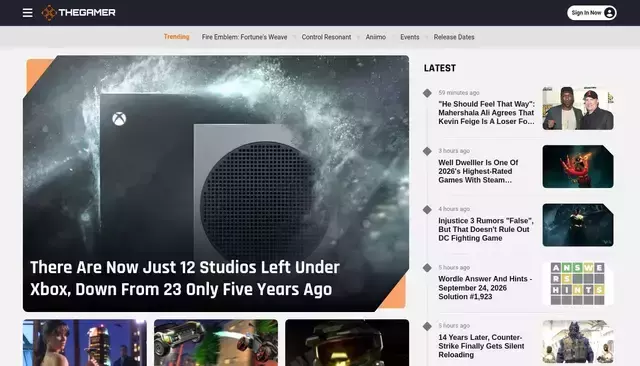Open the hamburger navigation menu
640x366 pixels.
coord(27,13)
